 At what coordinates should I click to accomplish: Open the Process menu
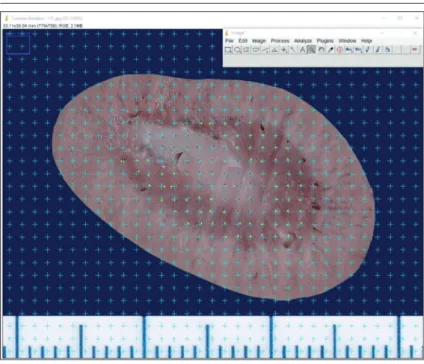pyautogui.click(x=280, y=41)
